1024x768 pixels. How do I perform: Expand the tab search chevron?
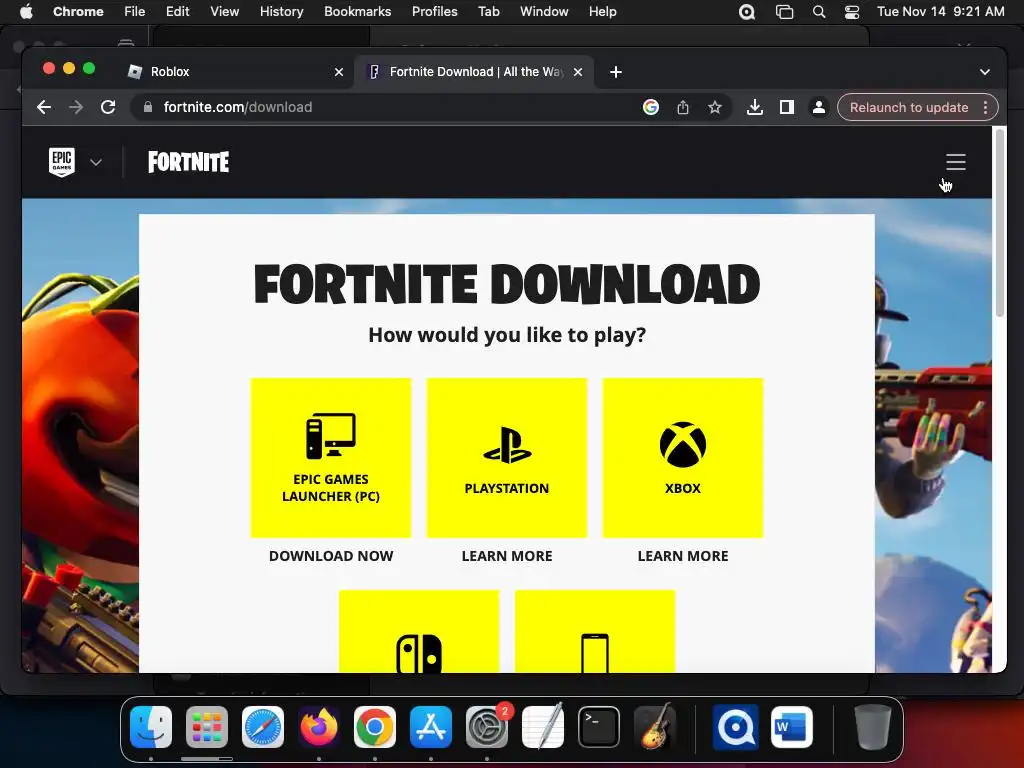[x=985, y=72]
